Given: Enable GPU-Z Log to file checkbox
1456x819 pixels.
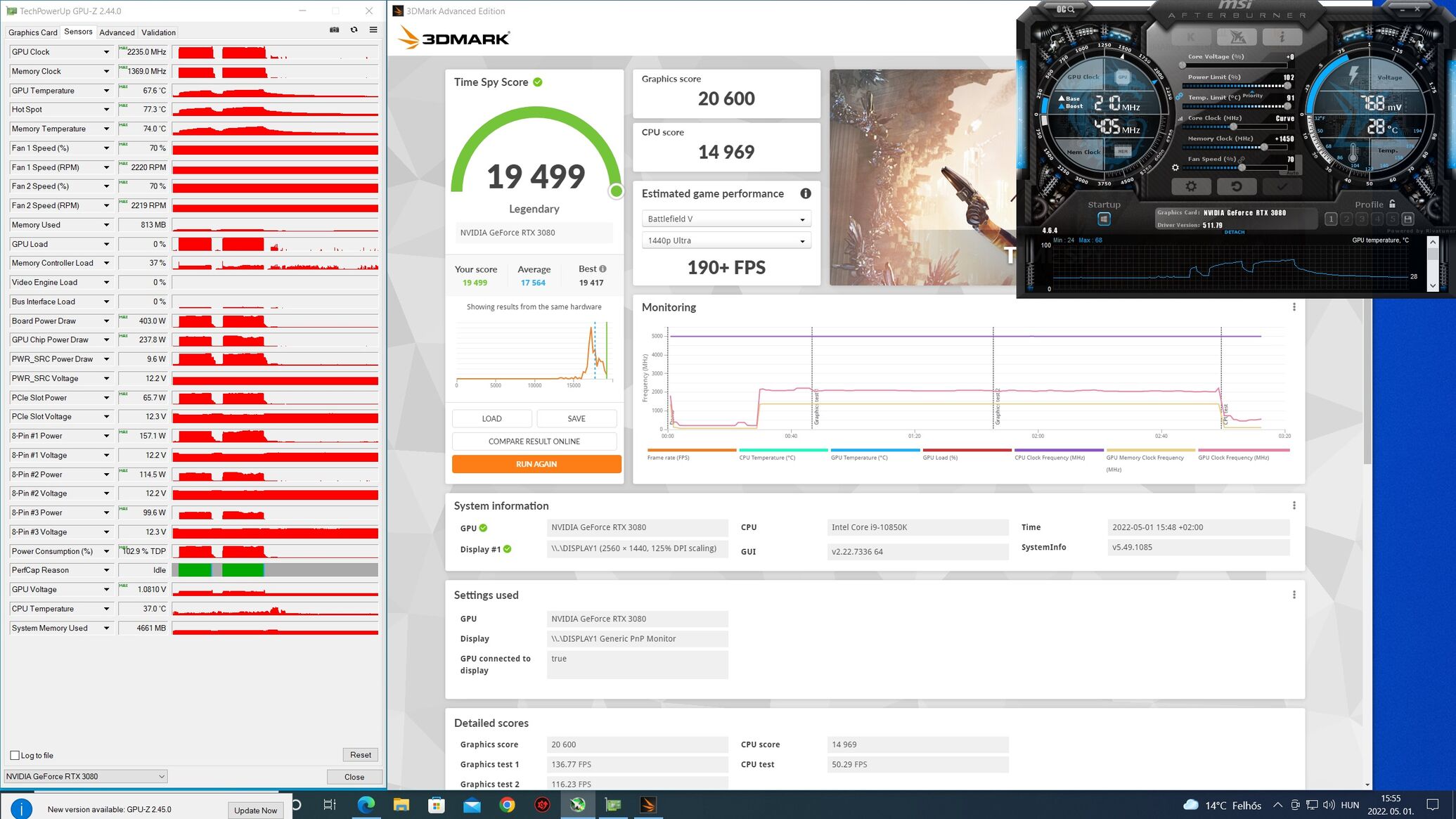Looking at the screenshot, I should (15, 755).
